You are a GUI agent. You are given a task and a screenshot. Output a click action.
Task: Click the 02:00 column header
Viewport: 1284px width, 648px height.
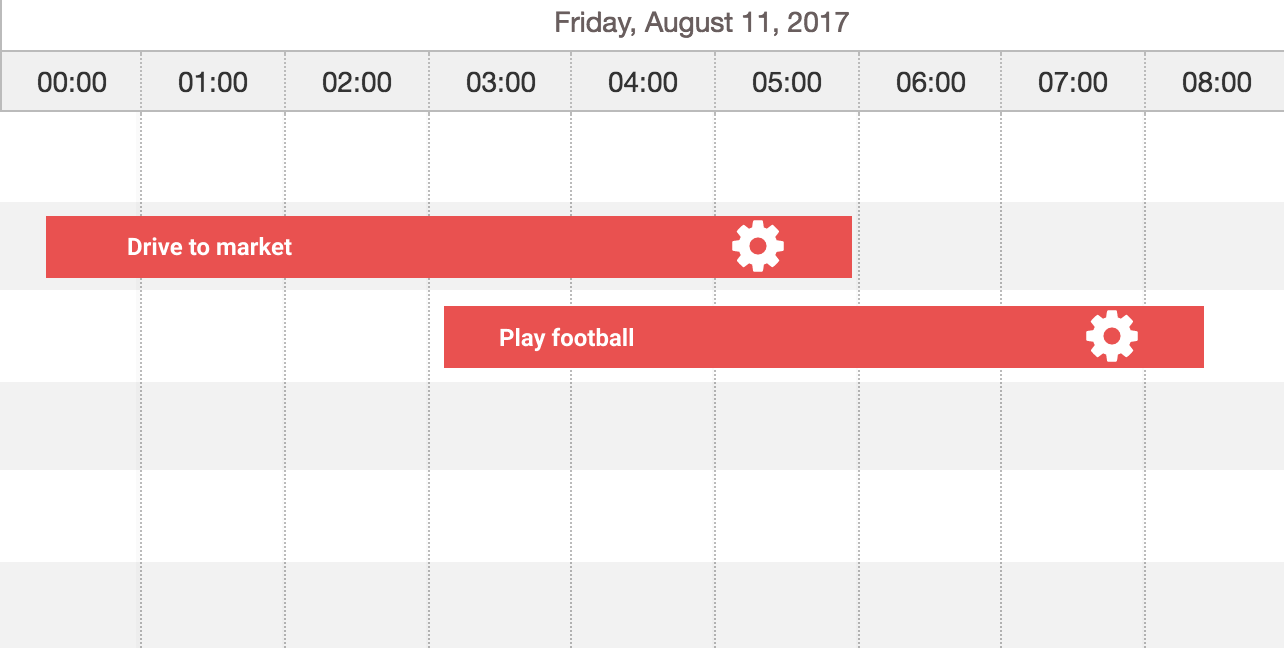pos(357,83)
